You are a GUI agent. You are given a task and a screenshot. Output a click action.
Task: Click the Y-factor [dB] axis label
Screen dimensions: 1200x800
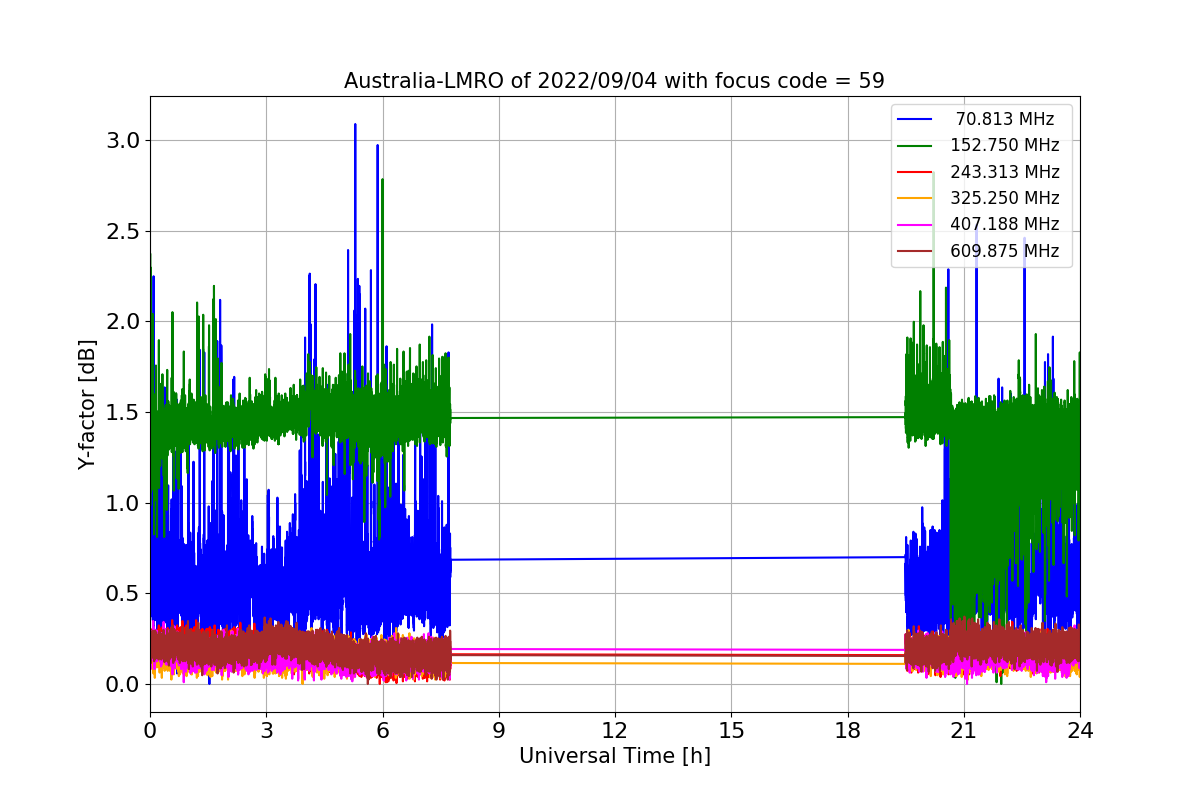pos(88,405)
